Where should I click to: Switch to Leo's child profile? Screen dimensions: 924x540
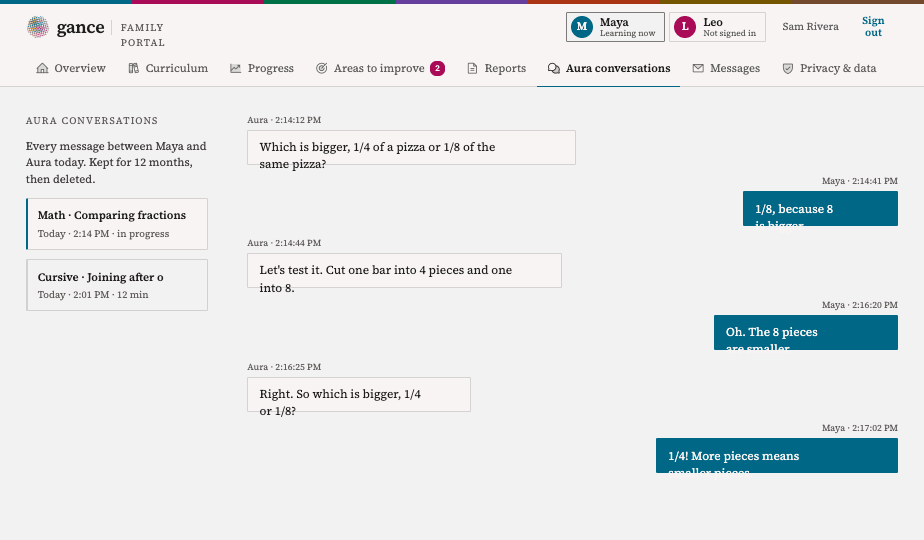point(717,27)
